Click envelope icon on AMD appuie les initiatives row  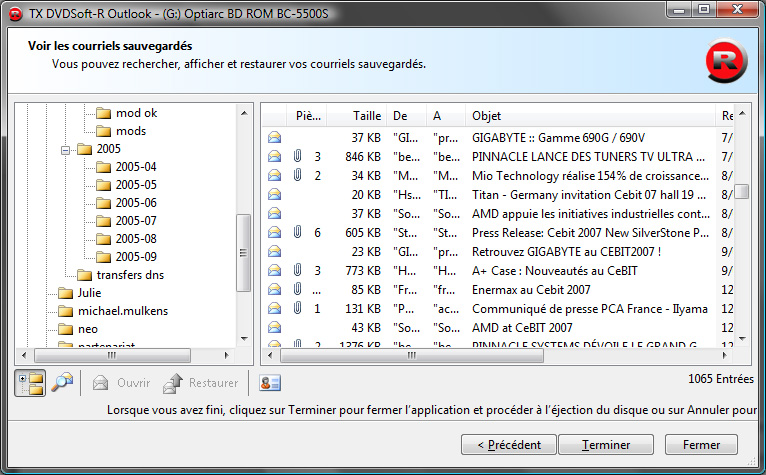click(275, 214)
